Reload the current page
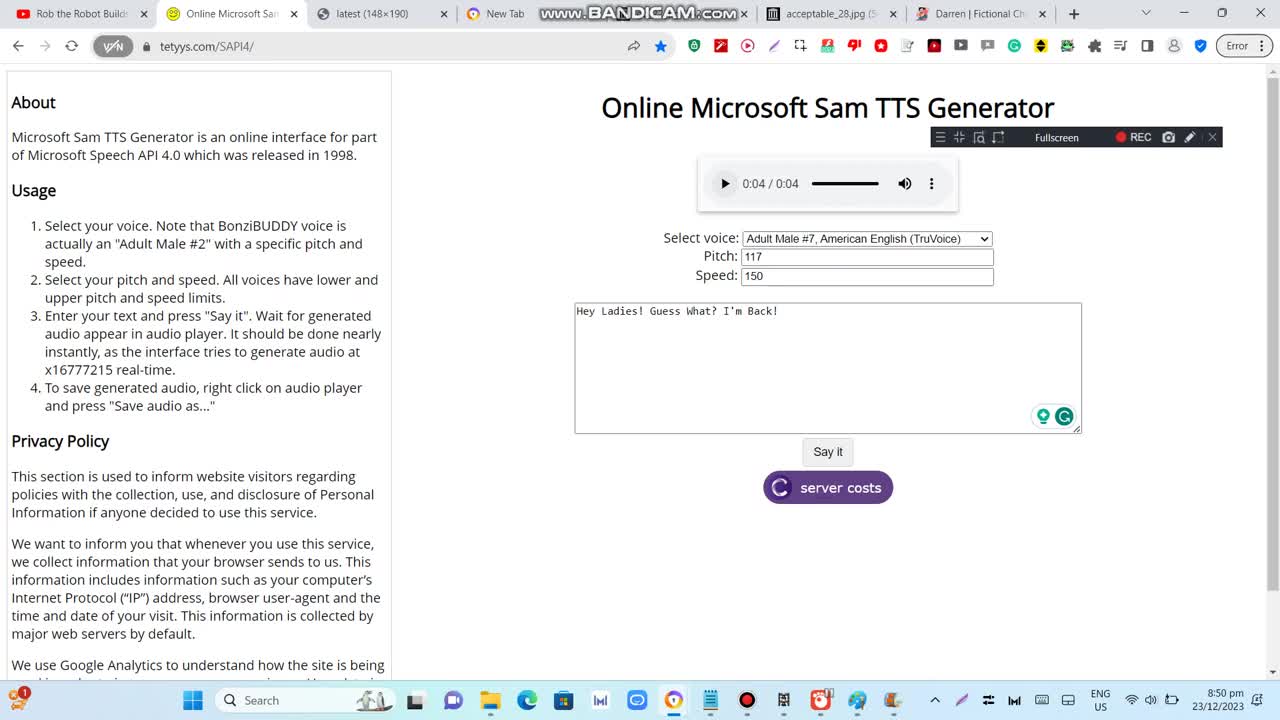This screenshot has width=1280, height=720. pyautogui.click(x=72, y=46)
